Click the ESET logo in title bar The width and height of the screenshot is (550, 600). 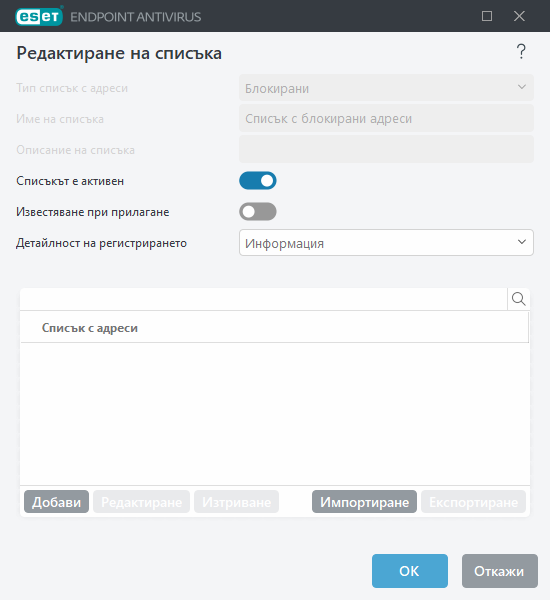pos(39,16)
